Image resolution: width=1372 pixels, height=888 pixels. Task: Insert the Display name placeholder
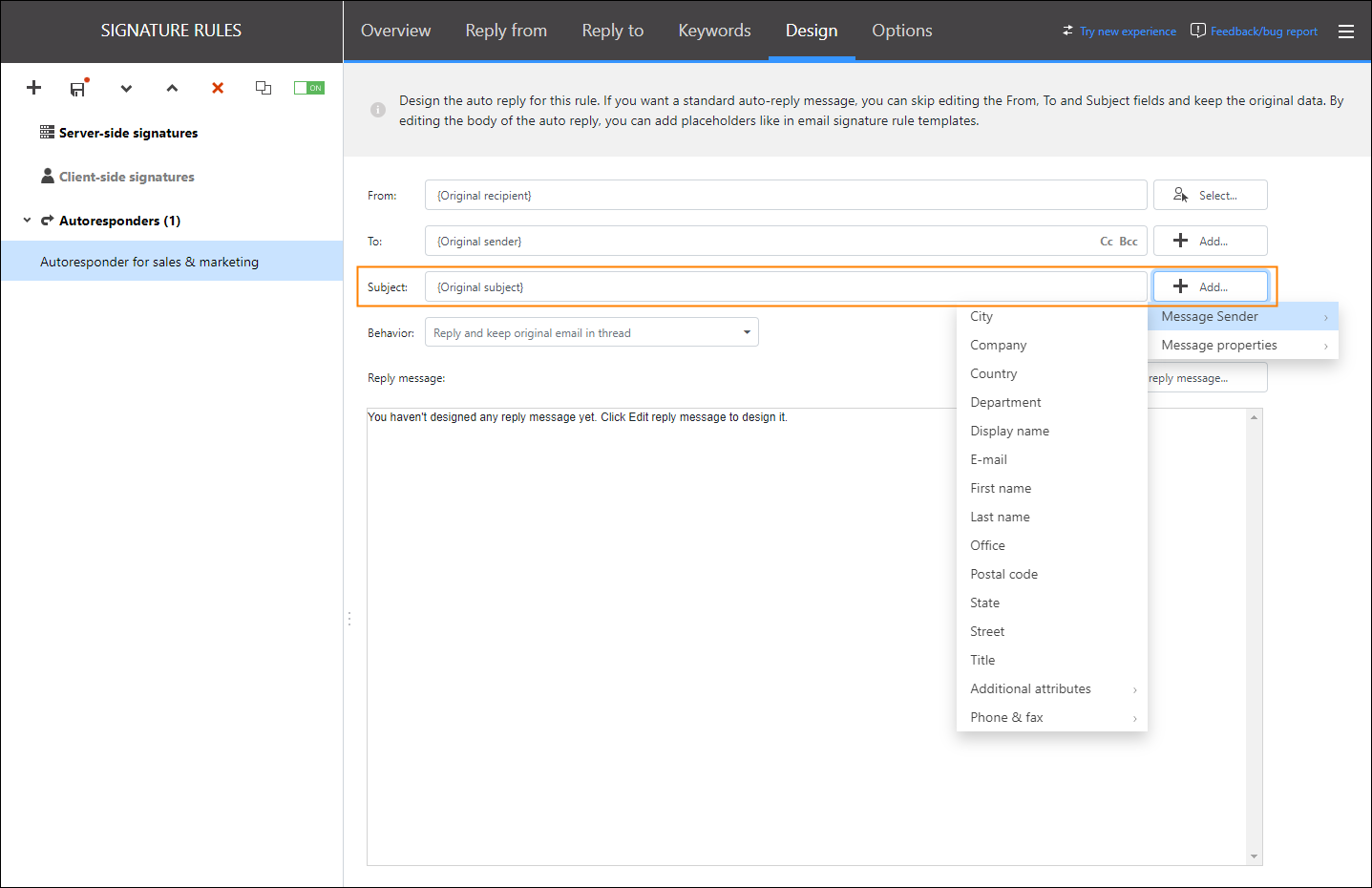[x=1009, y=431]
